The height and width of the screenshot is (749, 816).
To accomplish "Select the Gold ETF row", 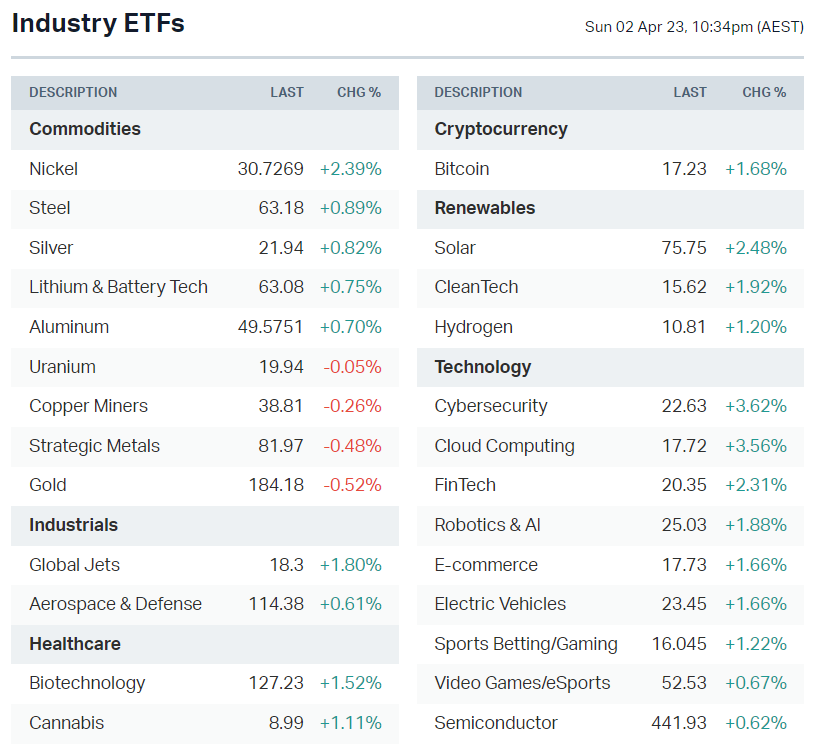I will 48,485.
